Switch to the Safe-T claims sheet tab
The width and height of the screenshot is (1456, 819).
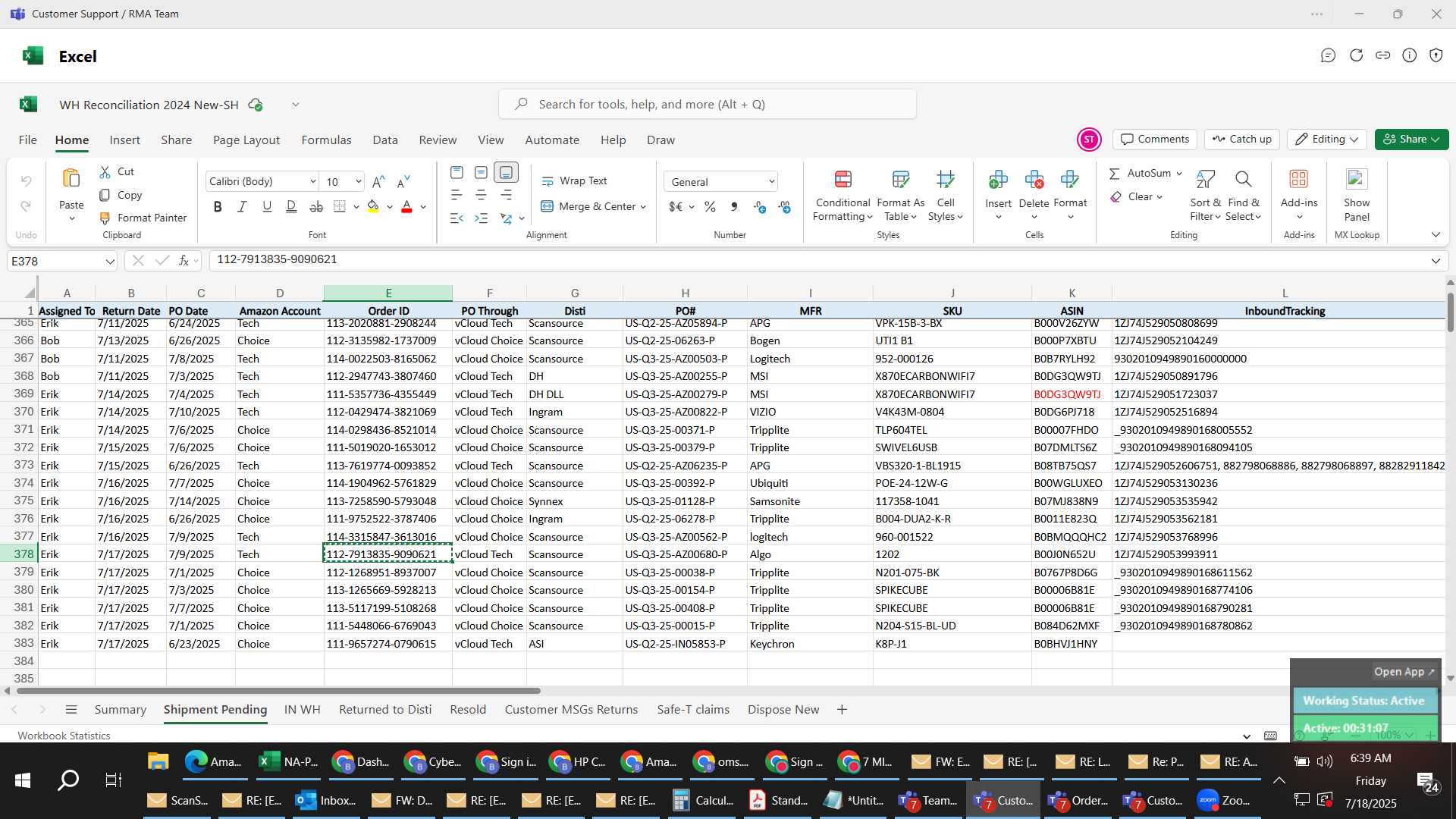693,710
